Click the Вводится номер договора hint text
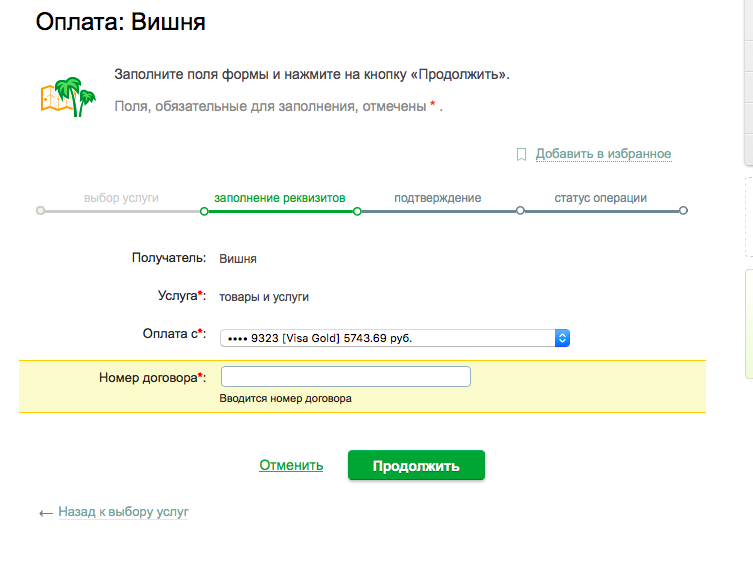 click(x=285, y=398)
